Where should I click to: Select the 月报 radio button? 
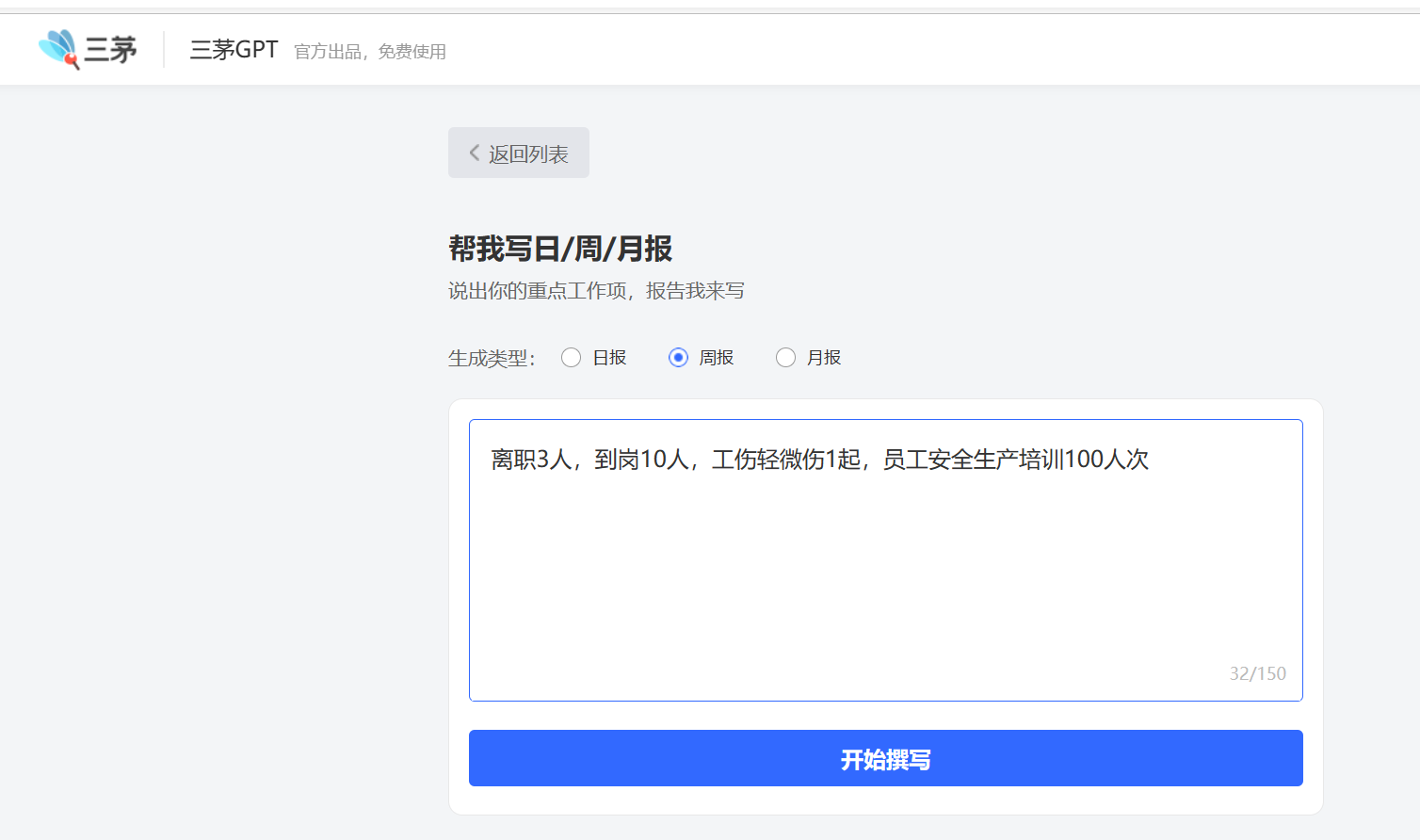(x=785, y=358)
